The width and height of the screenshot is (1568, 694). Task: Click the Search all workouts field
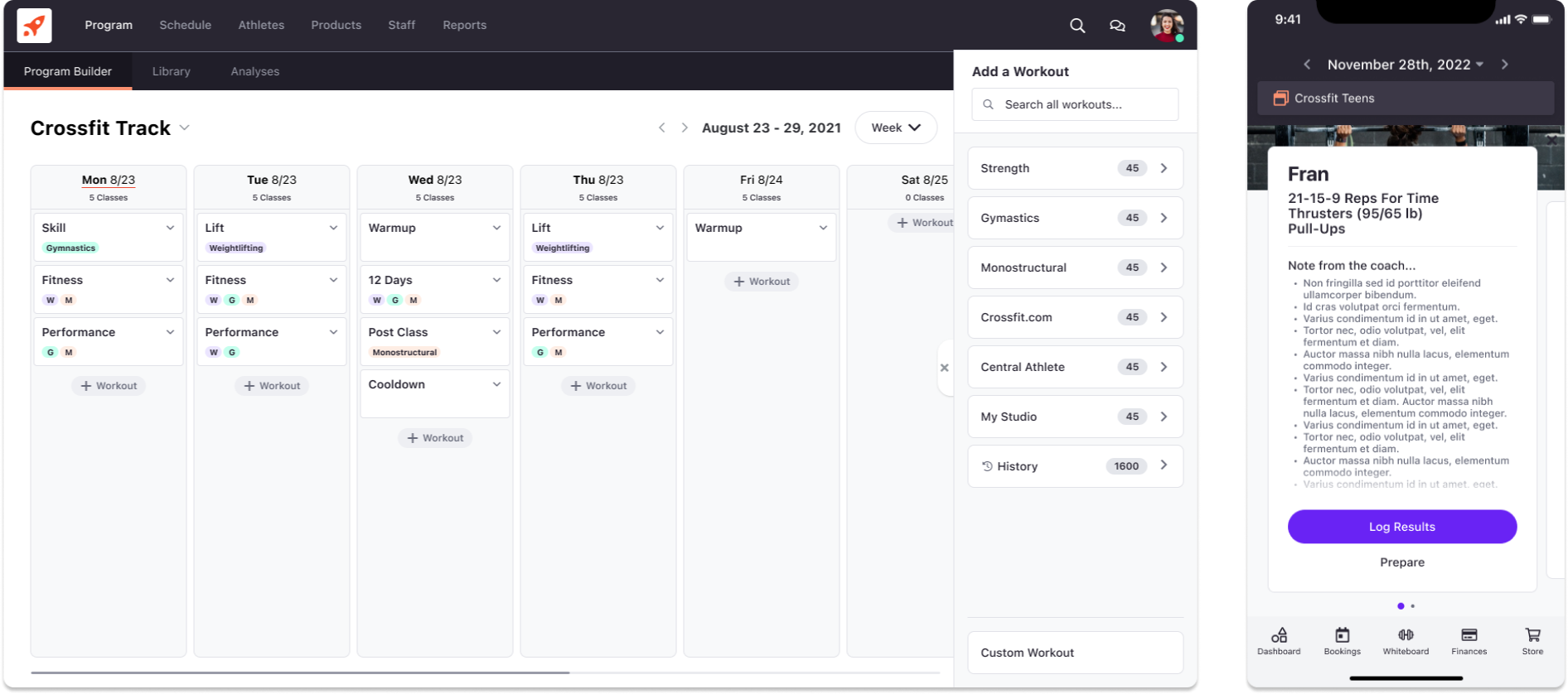pyautogui.click(x=1075, y=104)
